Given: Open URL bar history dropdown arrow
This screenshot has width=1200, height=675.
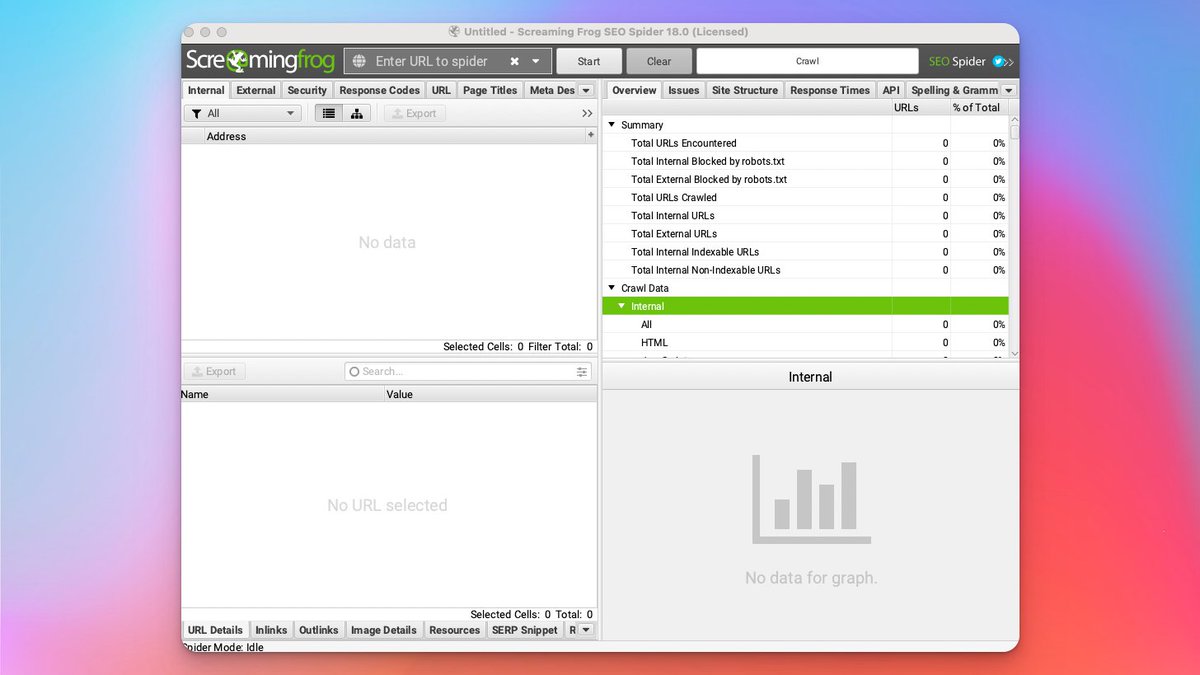Looking at the screenshot, I should [x=536, y=61].
